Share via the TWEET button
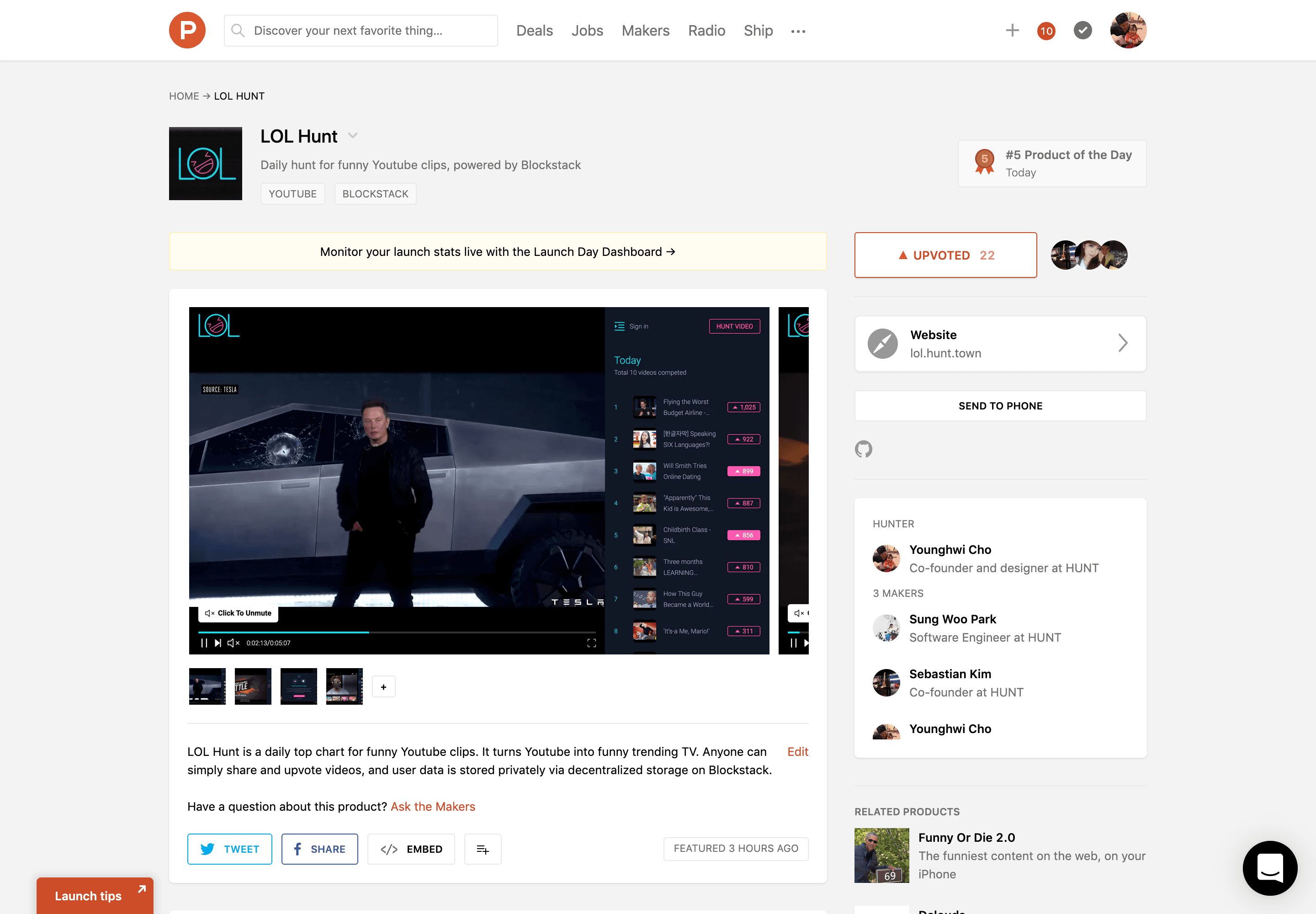Image resolution: width=1316 pixels, height=914 pixels. (x=230, y=849)
